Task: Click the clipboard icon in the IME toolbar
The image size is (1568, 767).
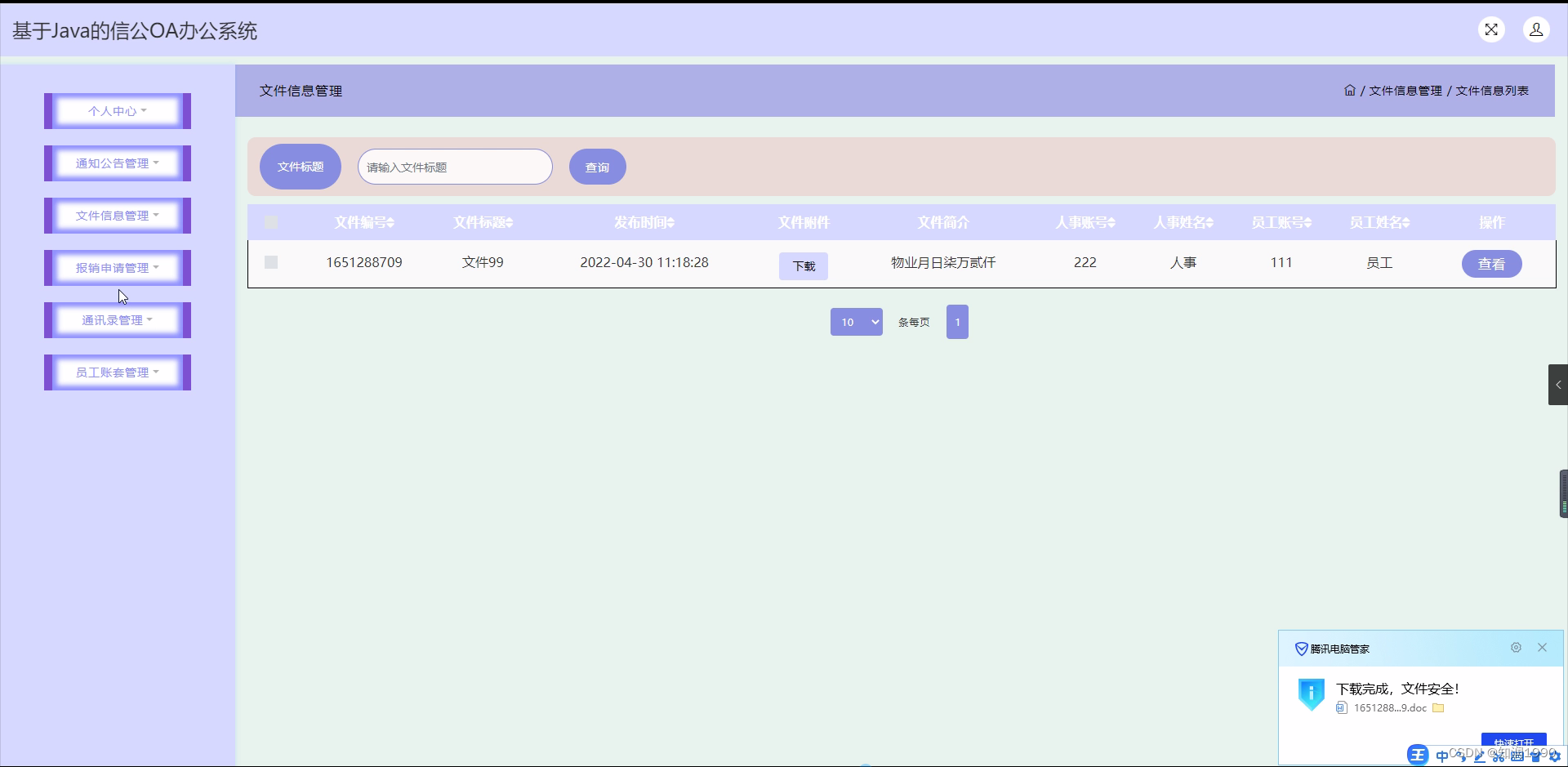Action: 1536,756
